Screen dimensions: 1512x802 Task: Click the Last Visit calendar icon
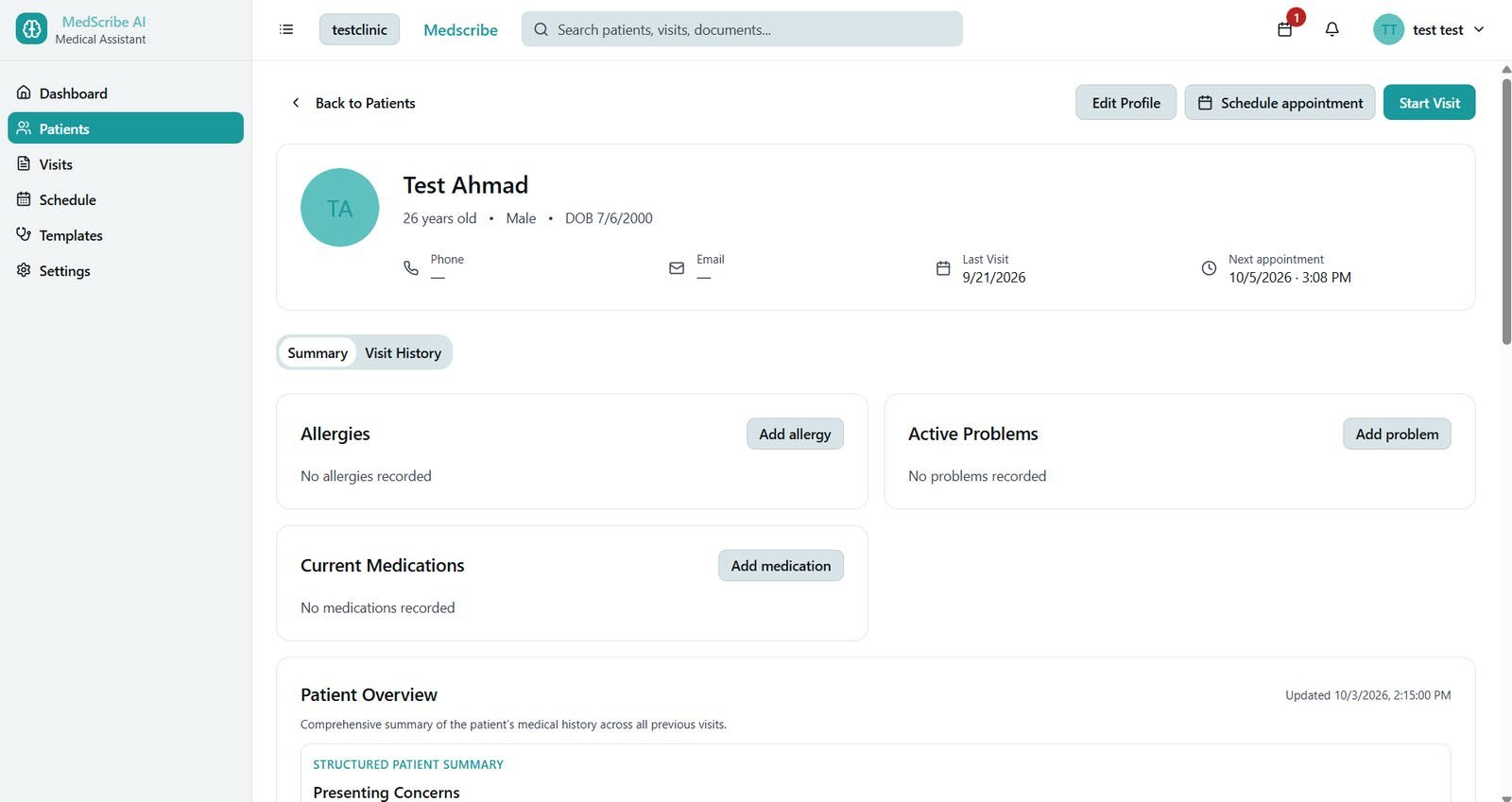(943, 268)
